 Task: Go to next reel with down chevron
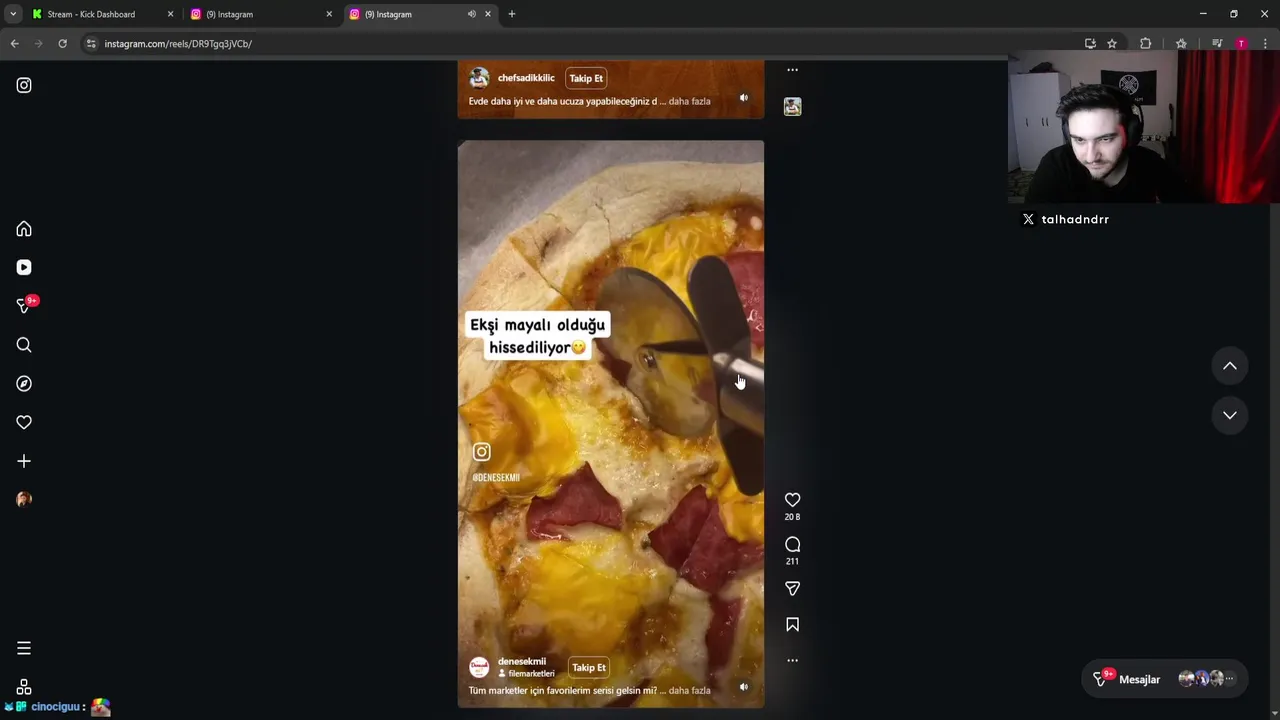pos(1230,415)
